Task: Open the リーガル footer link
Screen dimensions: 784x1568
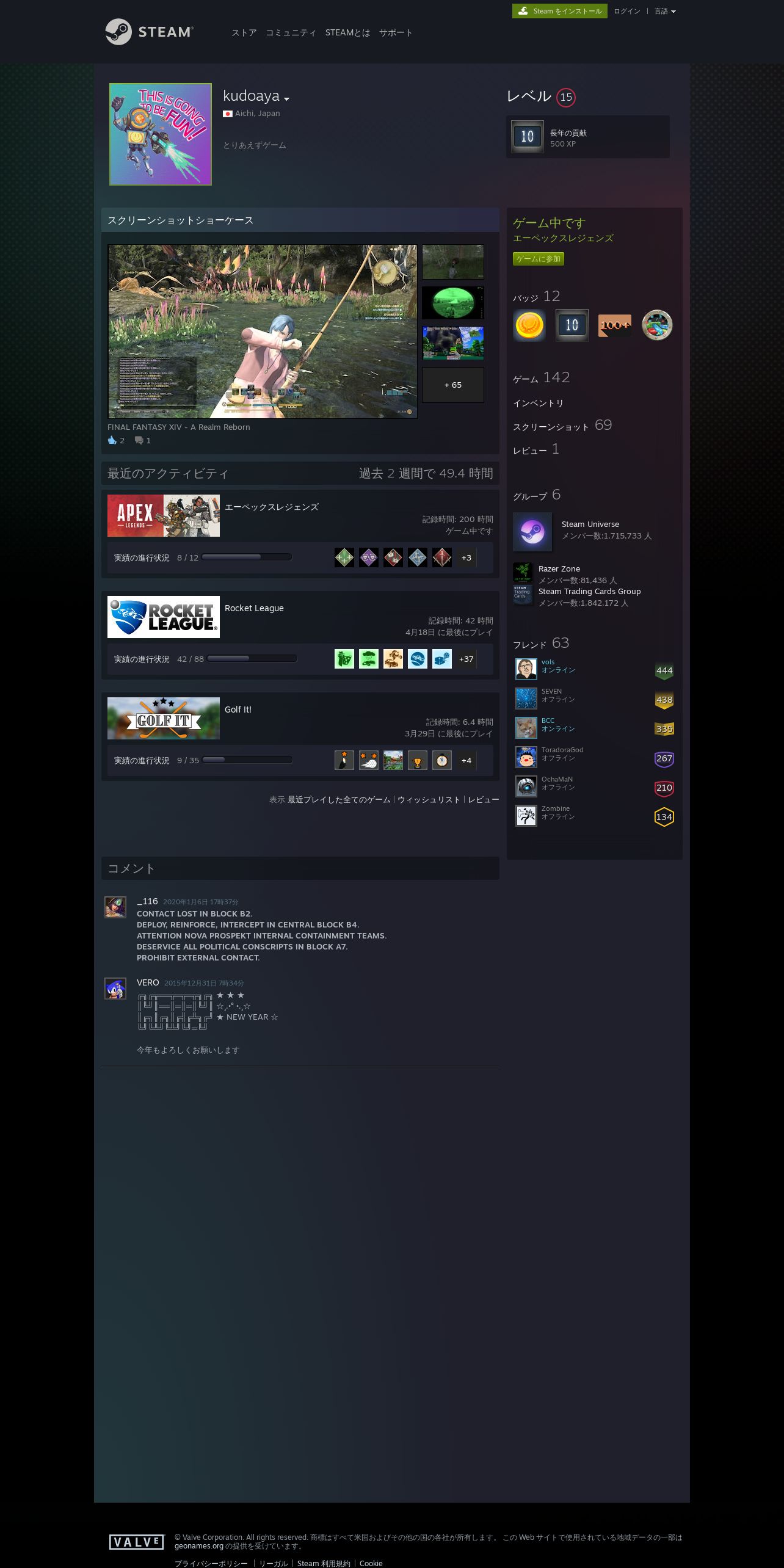Action: pyautogui.click(x=274, y=1563)
